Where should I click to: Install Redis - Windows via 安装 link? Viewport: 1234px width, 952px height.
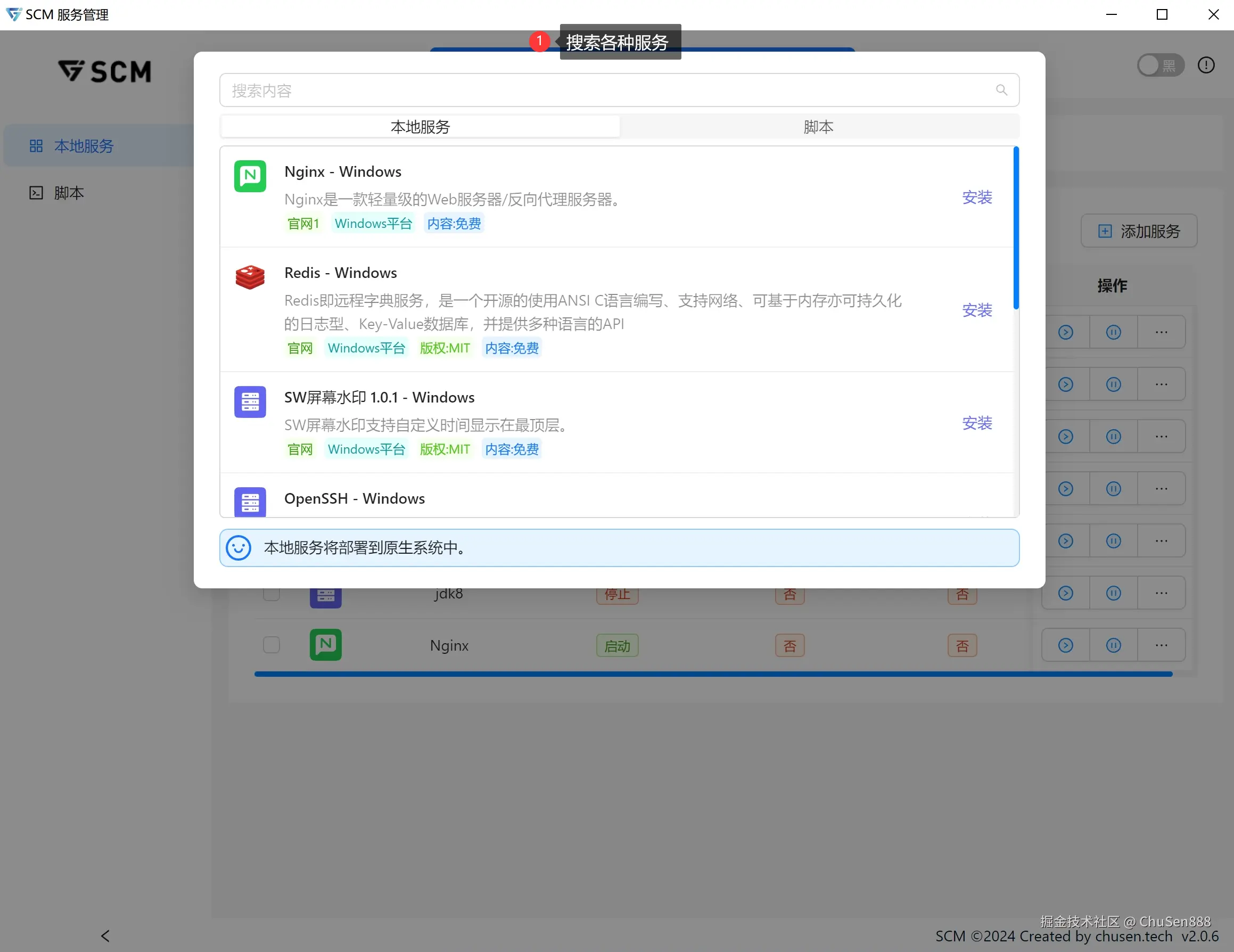(x=977, y=309)
